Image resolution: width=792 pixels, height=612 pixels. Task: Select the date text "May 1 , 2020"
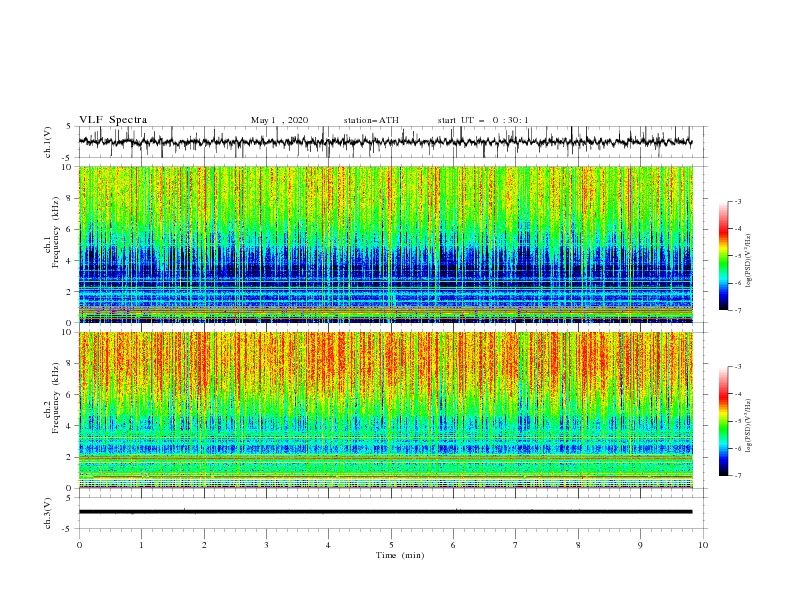point(279,120)
